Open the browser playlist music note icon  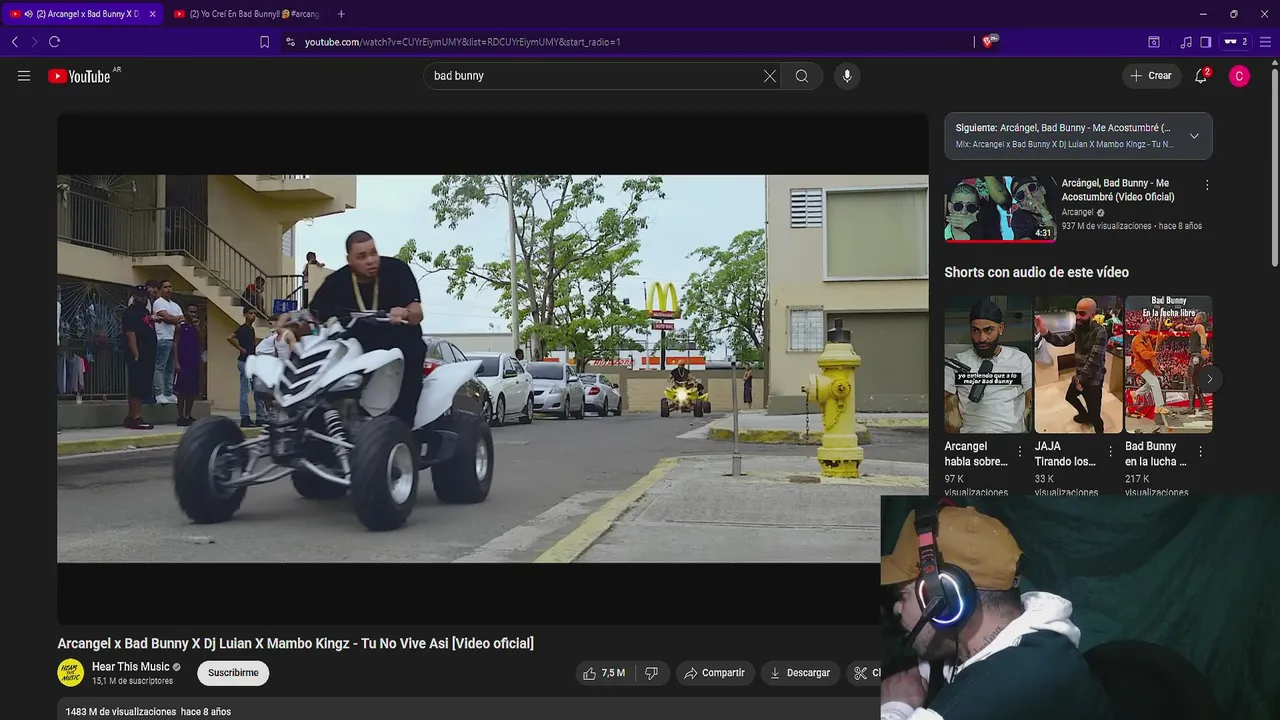point(1186,42)
